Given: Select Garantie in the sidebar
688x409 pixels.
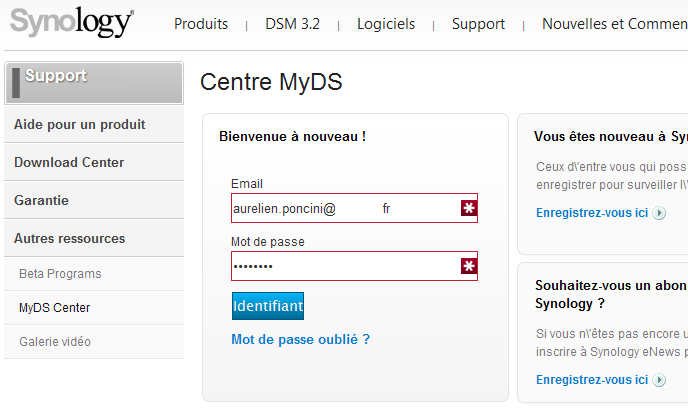Looking at the screenshot, I should click(42, 200).
